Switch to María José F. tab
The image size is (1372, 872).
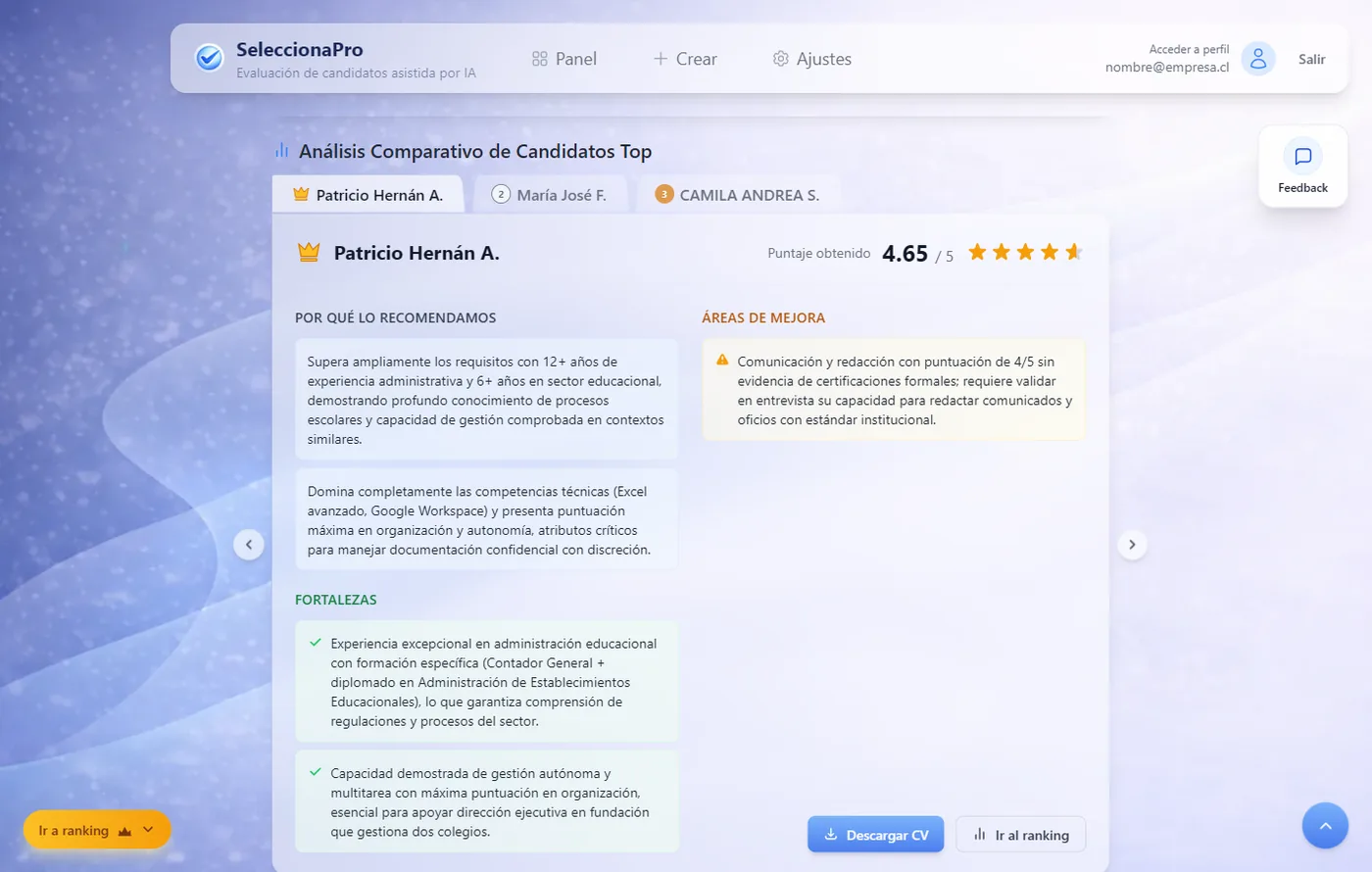pyautogui.click(x=550, y=195)
